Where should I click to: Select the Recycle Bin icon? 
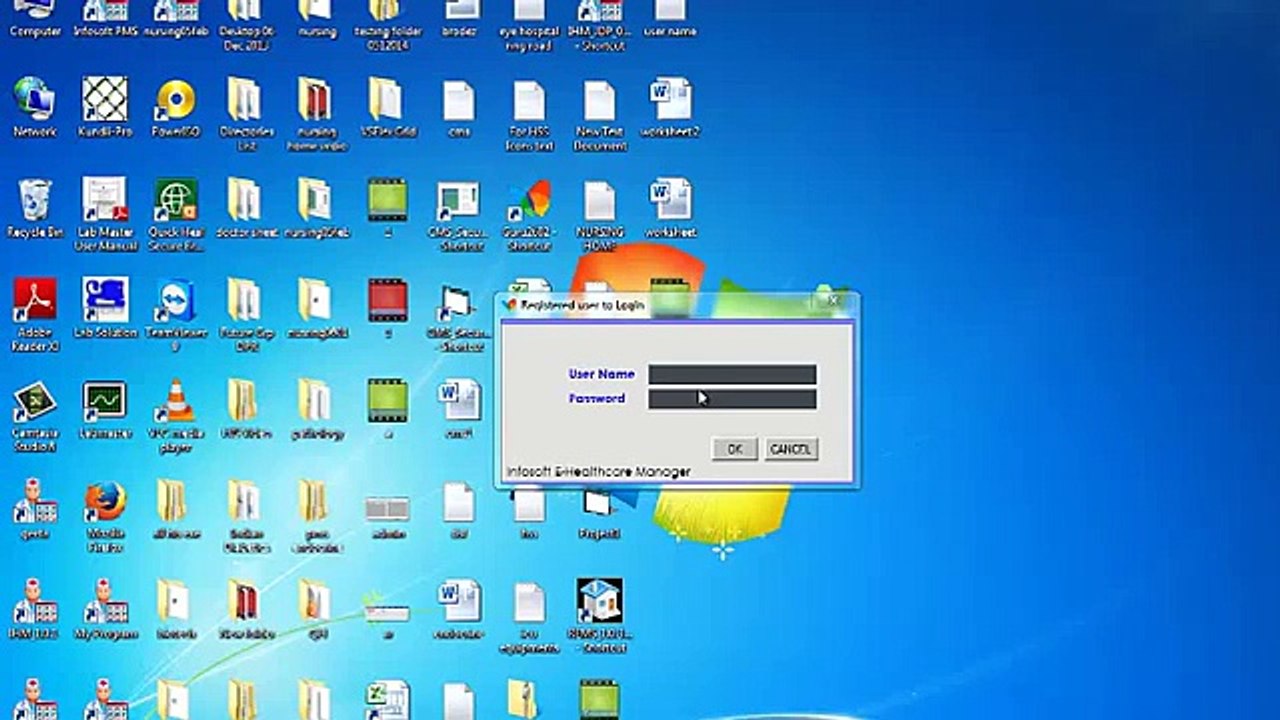click(x=35, y=207)
